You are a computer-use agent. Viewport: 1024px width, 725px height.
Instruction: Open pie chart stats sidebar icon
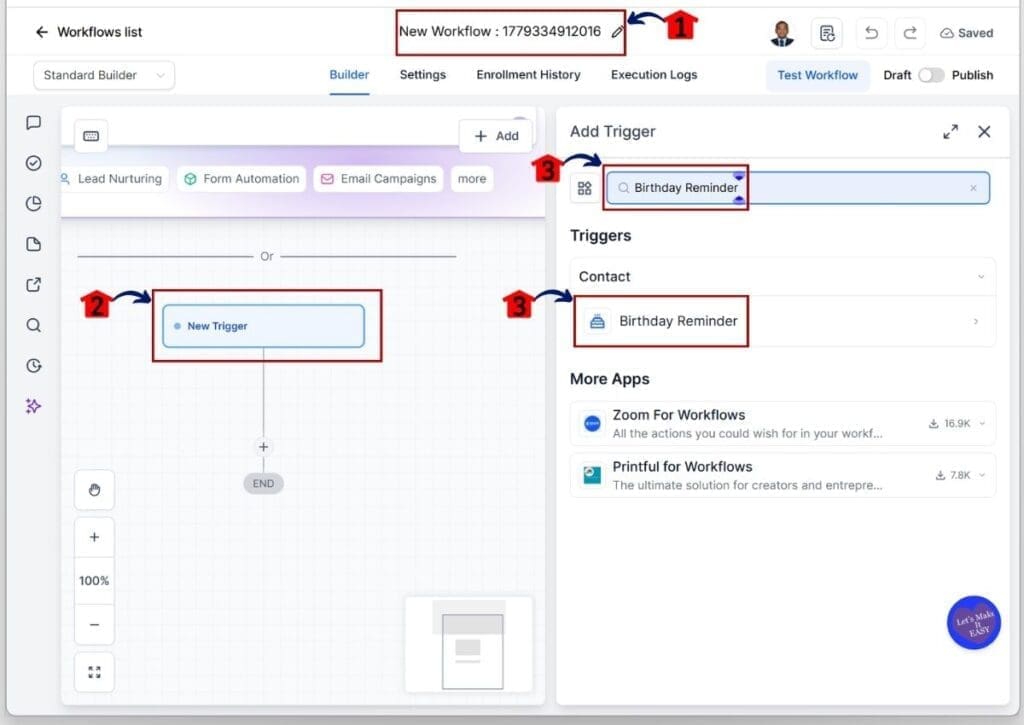coord(33,203)
